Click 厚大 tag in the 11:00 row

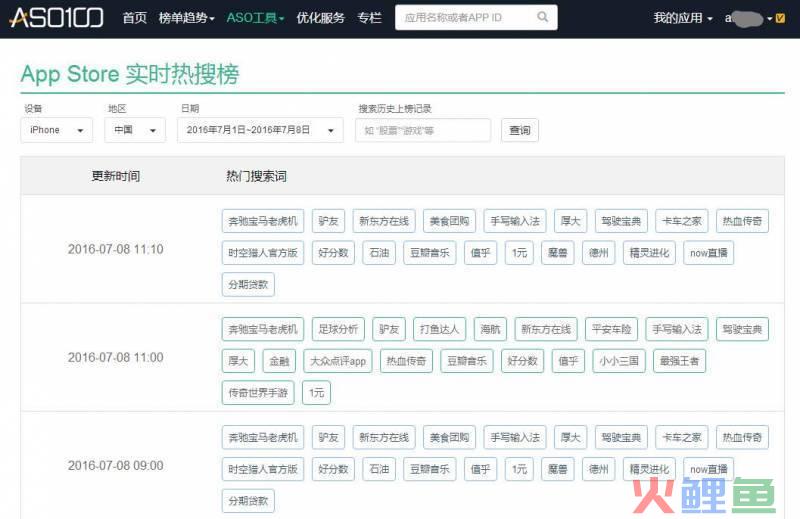tap(238, 361)
